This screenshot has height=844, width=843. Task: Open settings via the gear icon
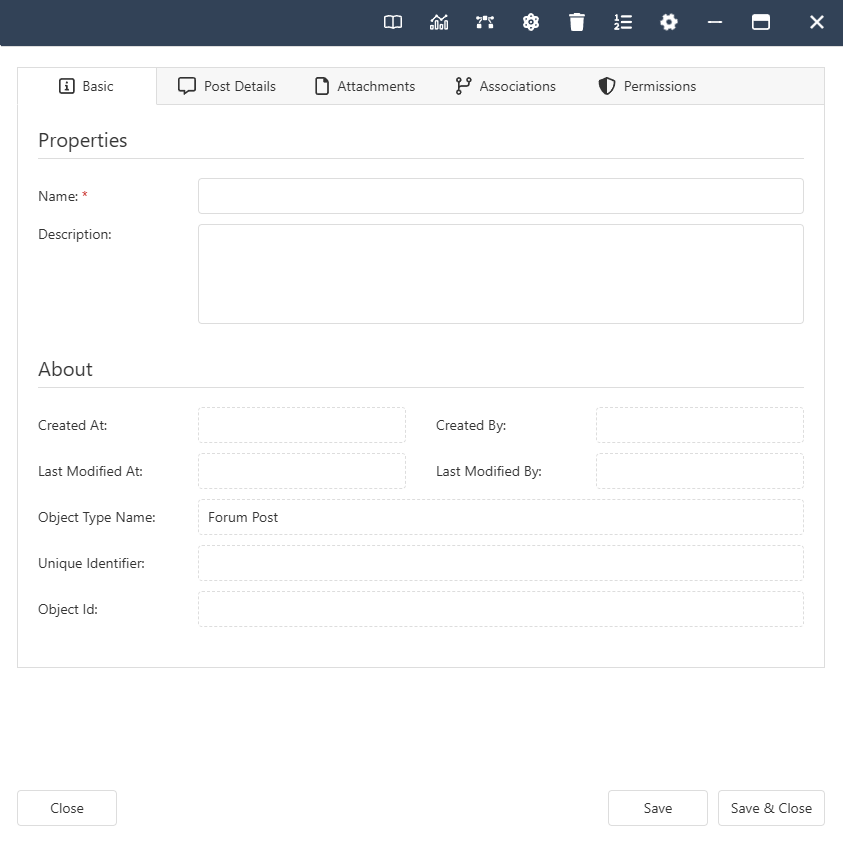(x=669, y=22)
